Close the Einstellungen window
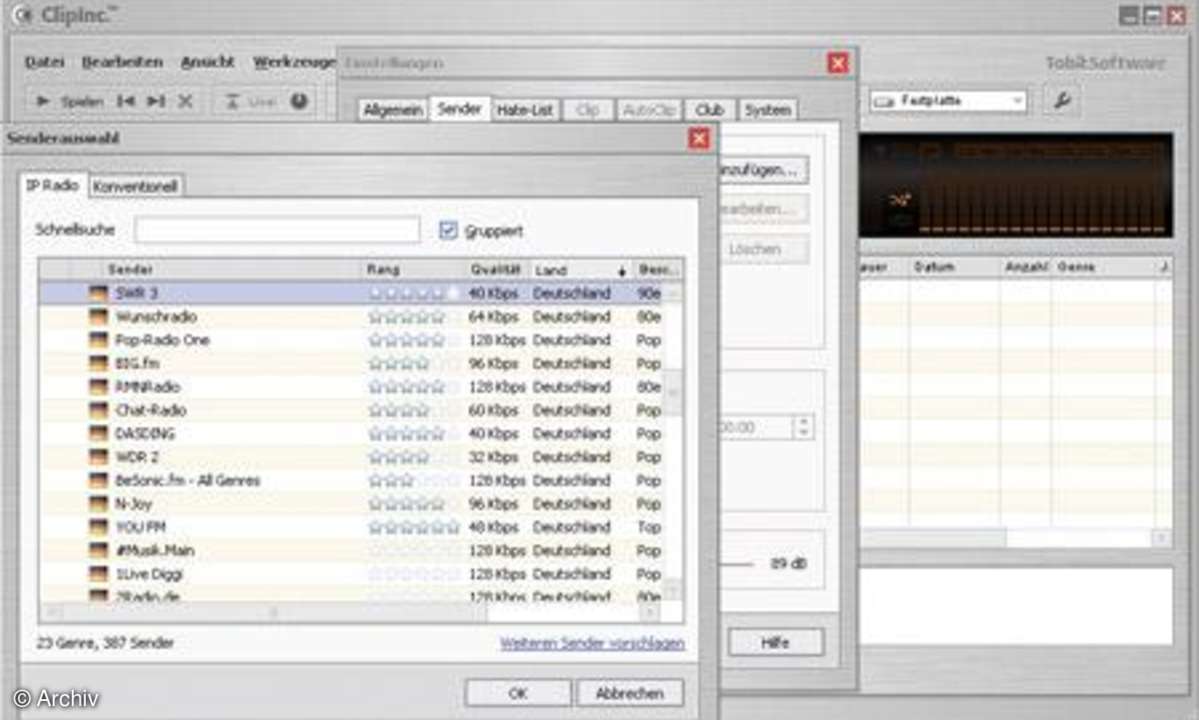 point(838,63)
